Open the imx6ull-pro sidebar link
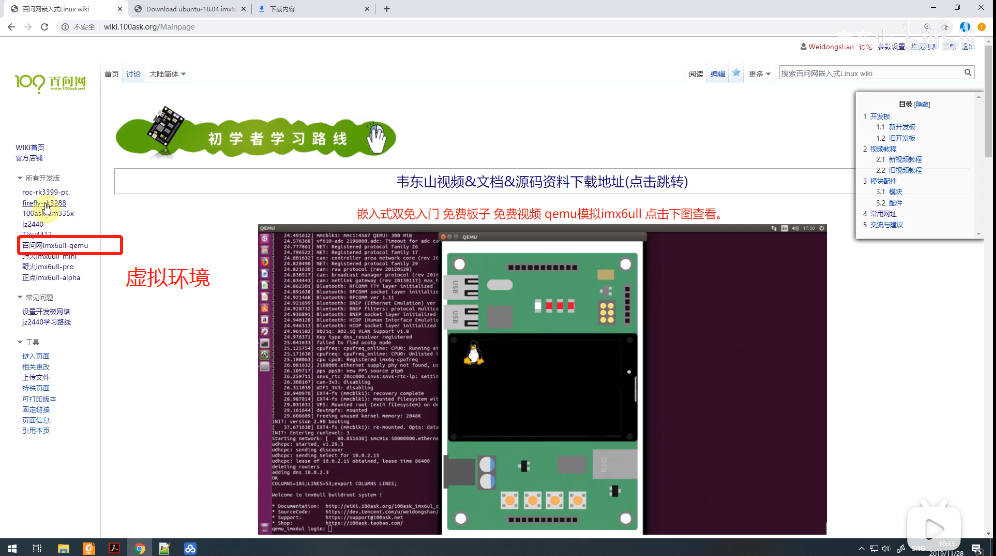The image size is (996, 556). pos(48,267)
